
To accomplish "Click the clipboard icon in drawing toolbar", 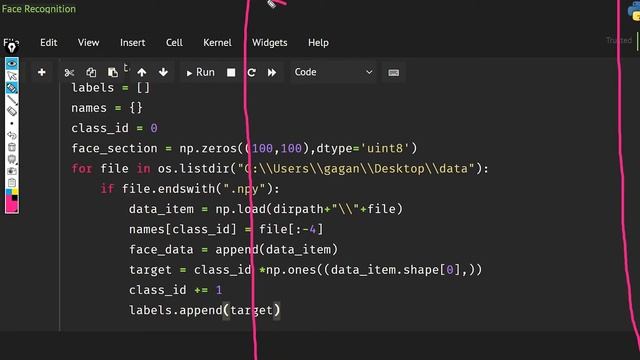I will click(x=12, y=182).
